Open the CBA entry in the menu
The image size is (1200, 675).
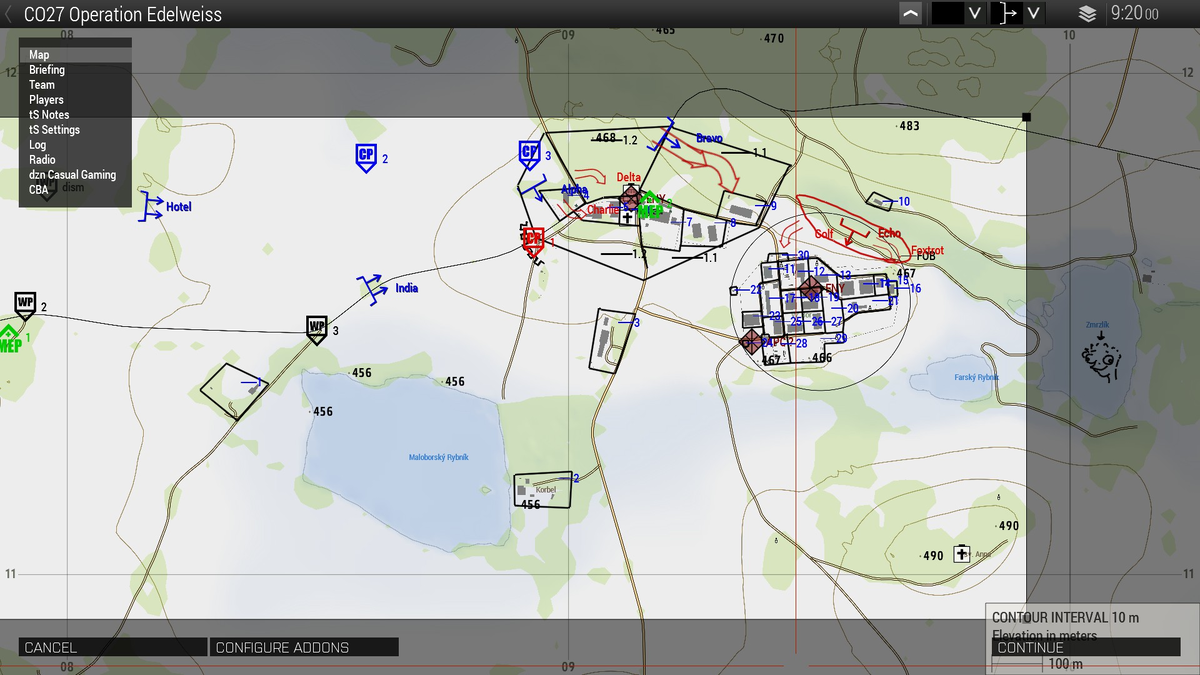(75, 190)
